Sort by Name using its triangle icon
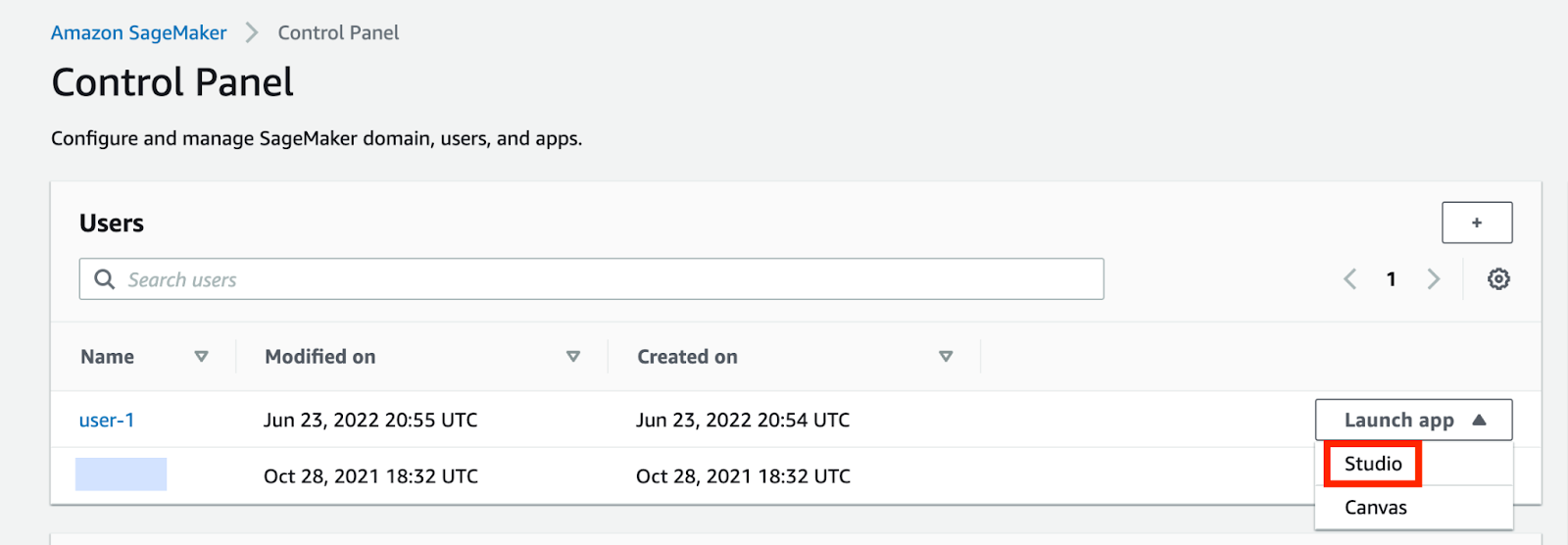 pyautogui.click(x=201, y=357)
